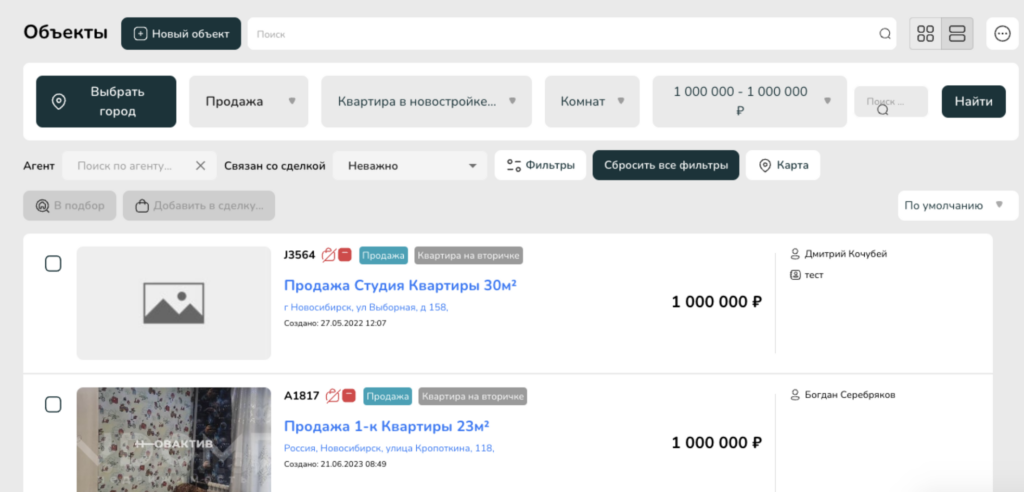Click red minus icon on listing J3564
1024x492 pixels.
[x=344, y=255]
